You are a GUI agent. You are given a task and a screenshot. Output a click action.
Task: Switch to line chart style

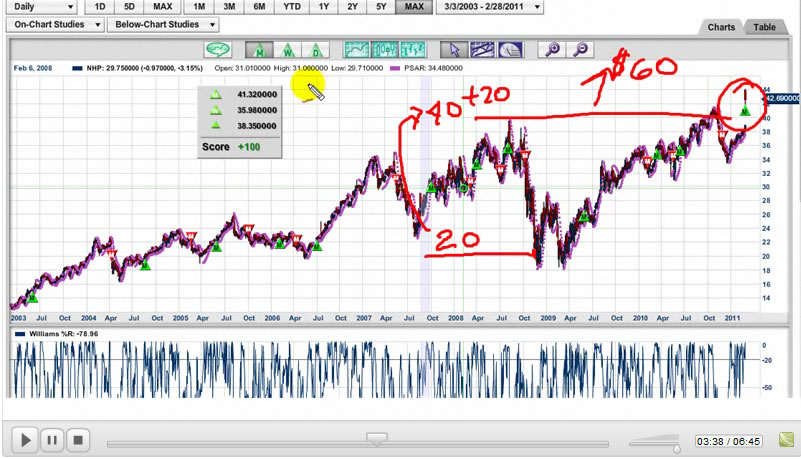point(357,50)
